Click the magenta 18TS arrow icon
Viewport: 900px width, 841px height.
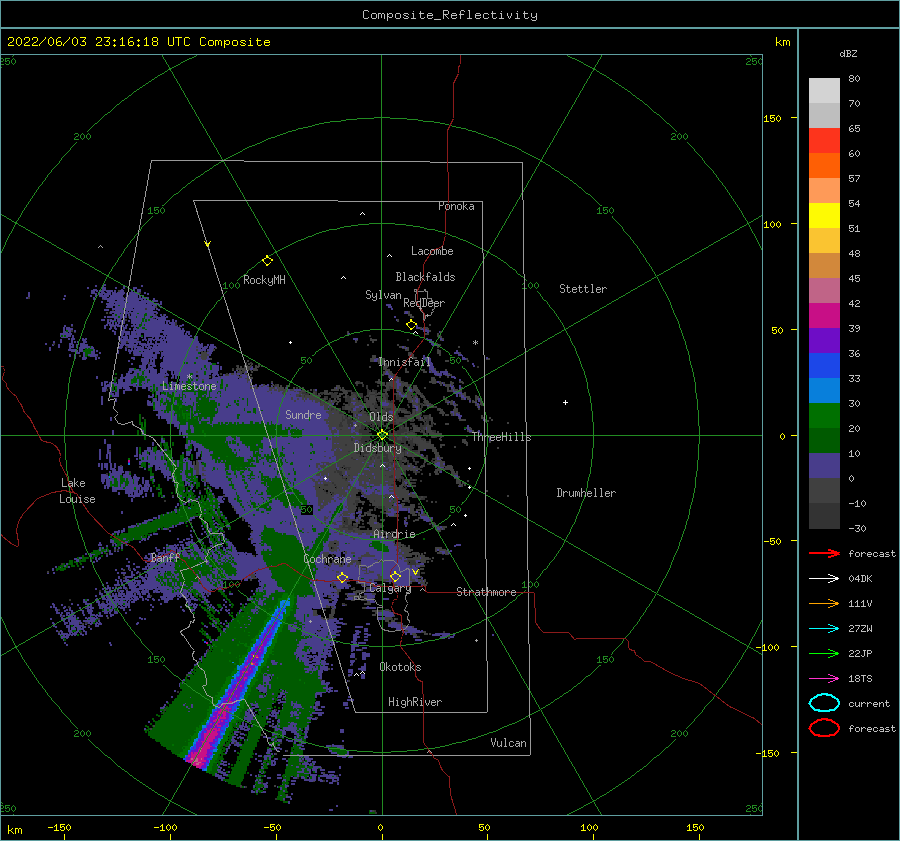(x=824, y=678)
